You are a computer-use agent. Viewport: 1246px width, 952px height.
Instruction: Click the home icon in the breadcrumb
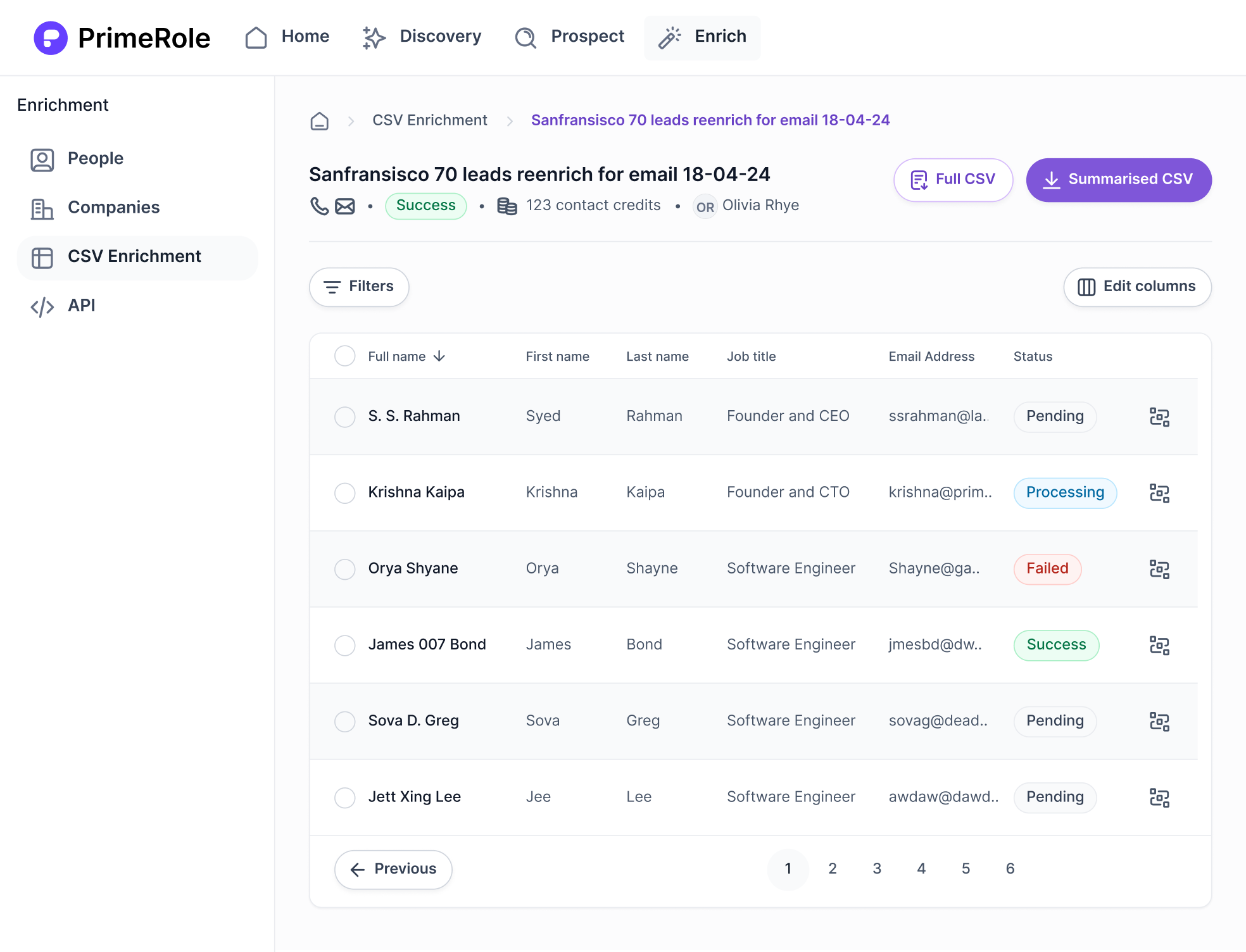(320, 120)
